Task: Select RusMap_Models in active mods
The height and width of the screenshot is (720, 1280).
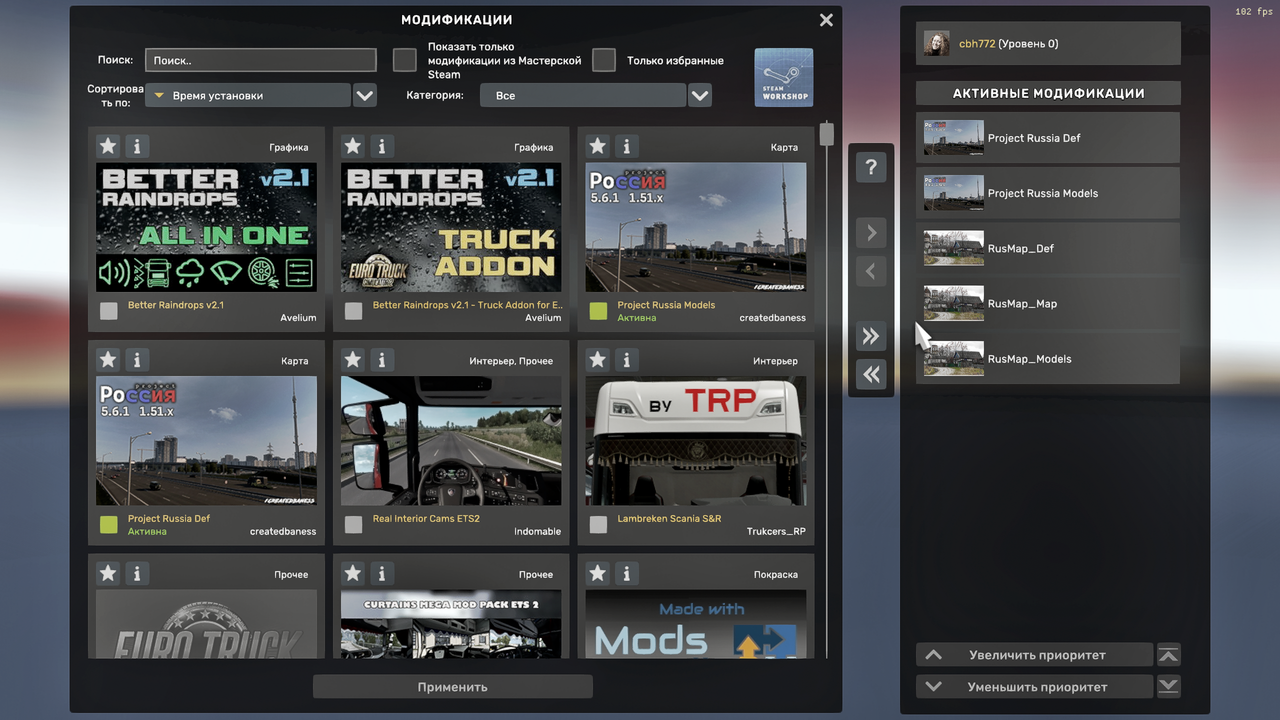Action: point(1048,358)
